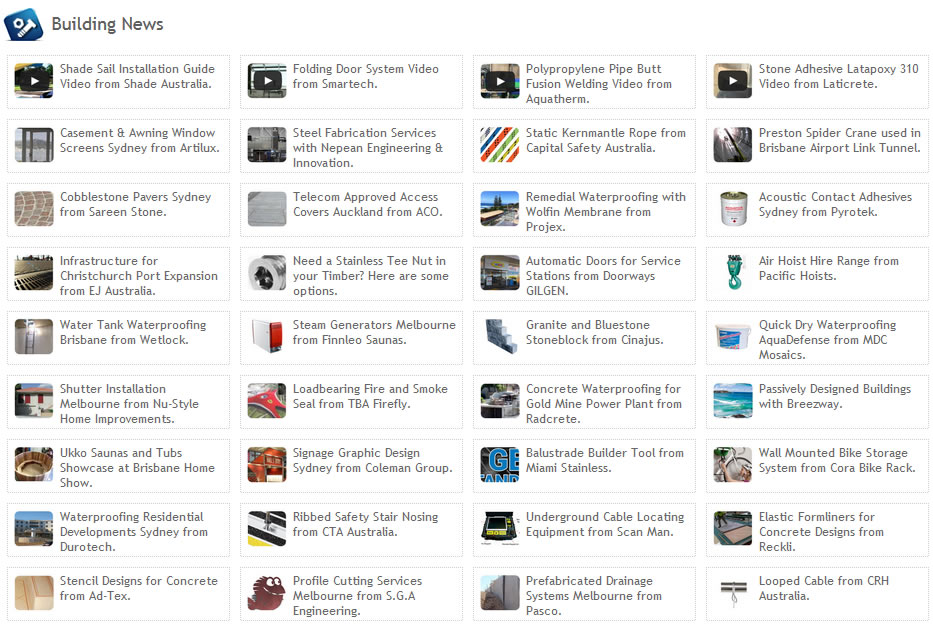Open the Signage Graphic Design thumbnail
The width and height of the screenshot is (933, 632).
pos(267,465)
